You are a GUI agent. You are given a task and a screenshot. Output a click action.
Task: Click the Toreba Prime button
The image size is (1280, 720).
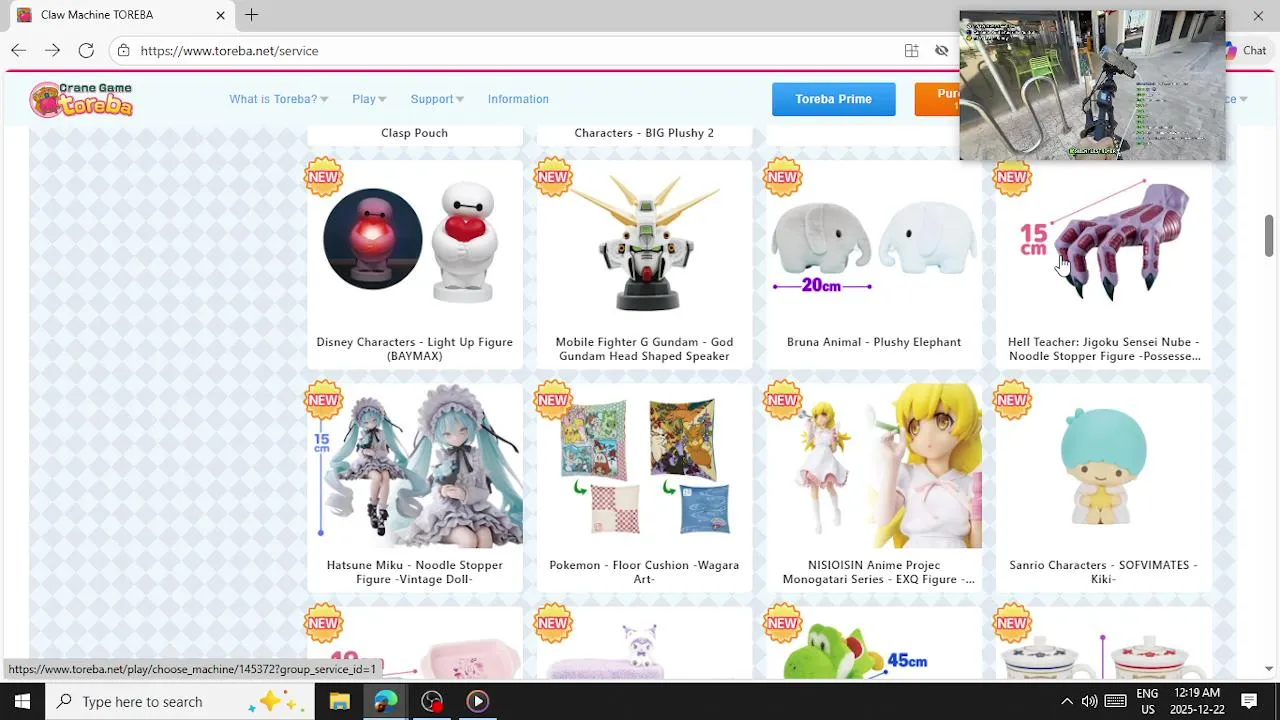tap(833, 99)
